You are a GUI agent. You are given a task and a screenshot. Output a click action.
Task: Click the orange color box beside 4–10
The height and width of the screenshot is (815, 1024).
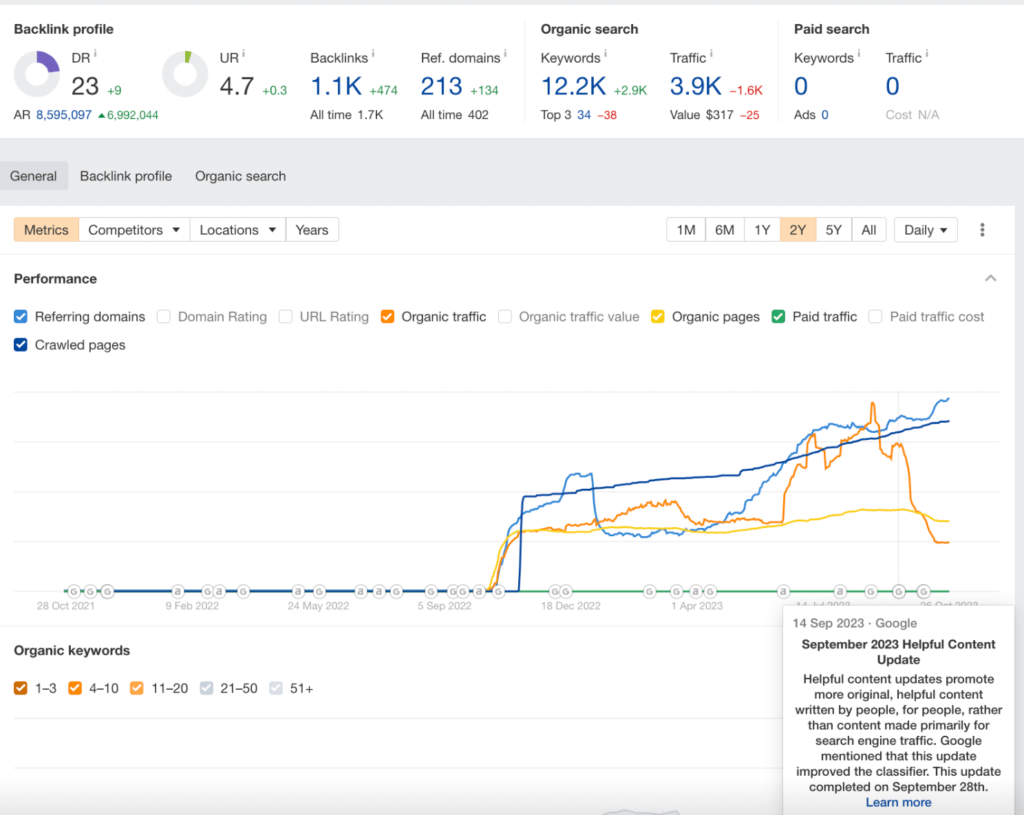click(75, 688)
